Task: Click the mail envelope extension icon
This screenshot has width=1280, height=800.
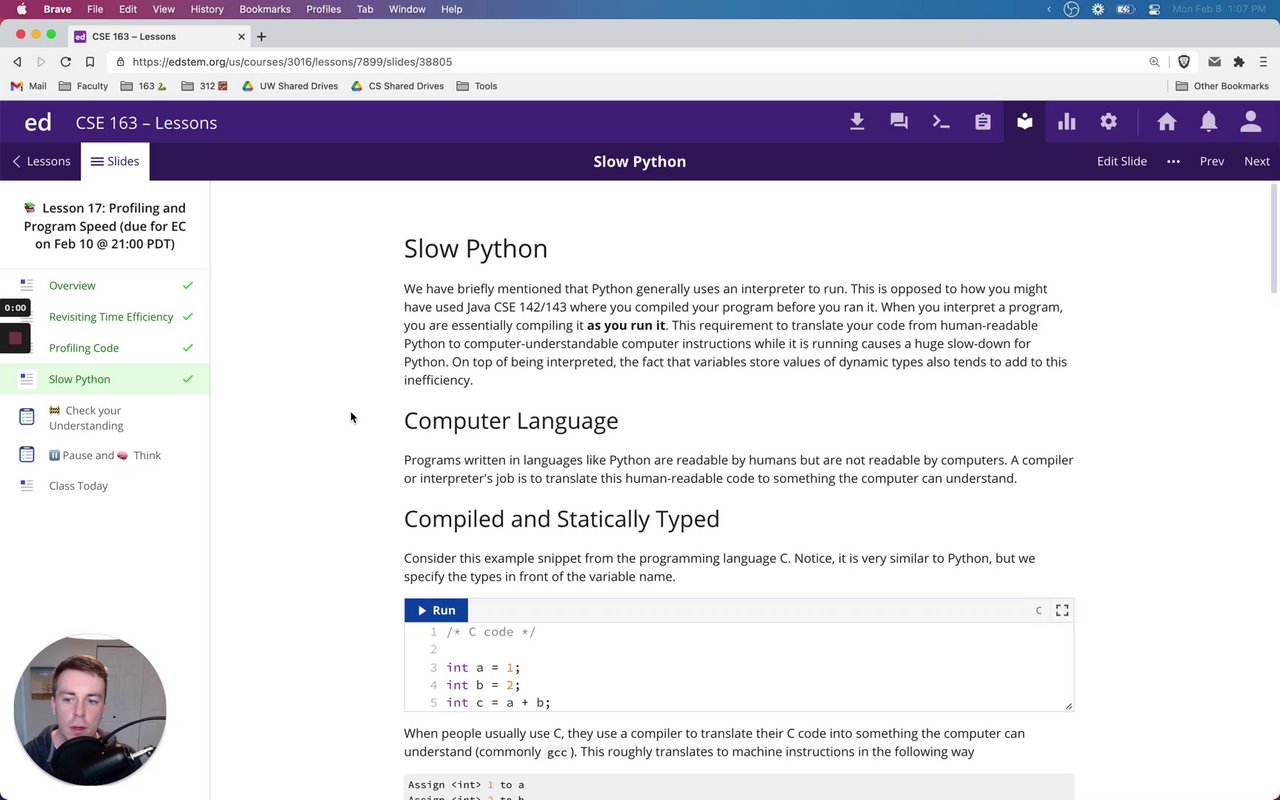Action: (x=1214, y=62)
